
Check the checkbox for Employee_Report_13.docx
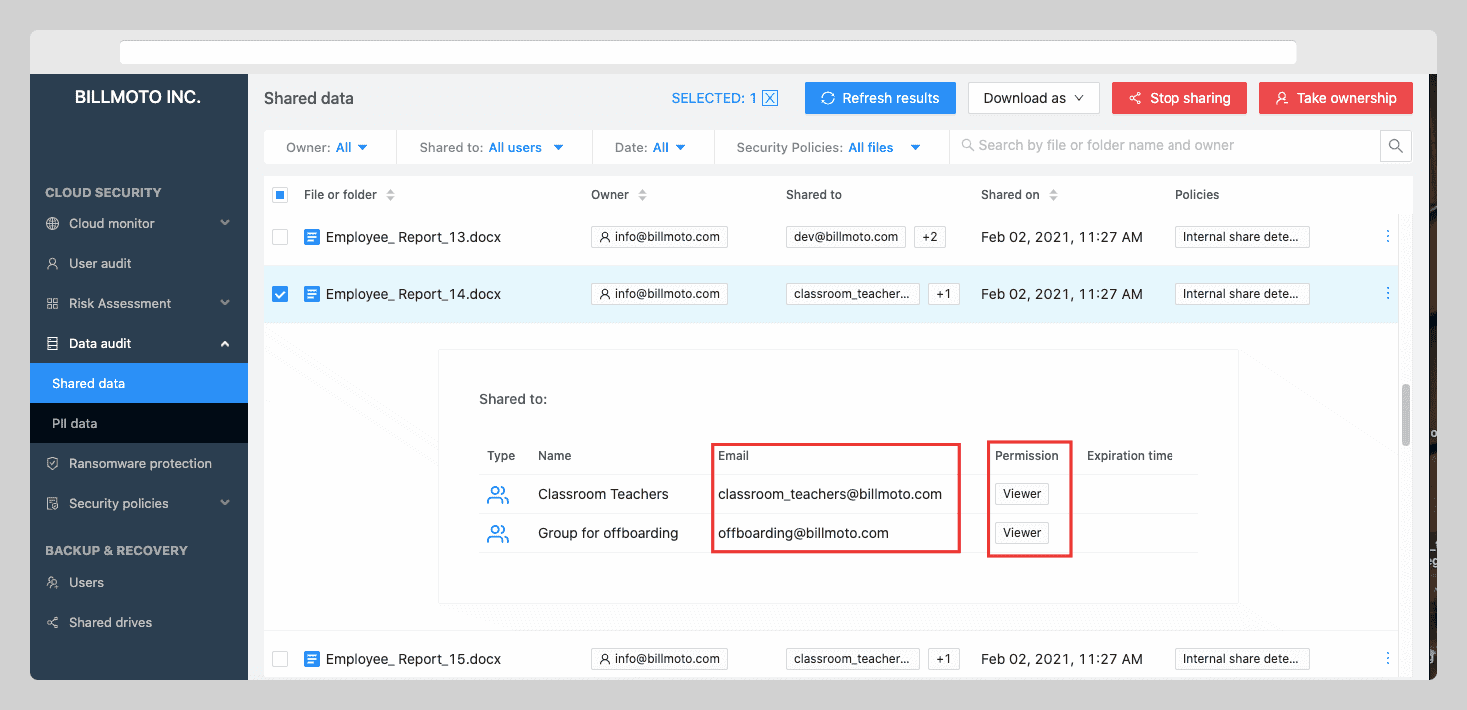[280, 236]
